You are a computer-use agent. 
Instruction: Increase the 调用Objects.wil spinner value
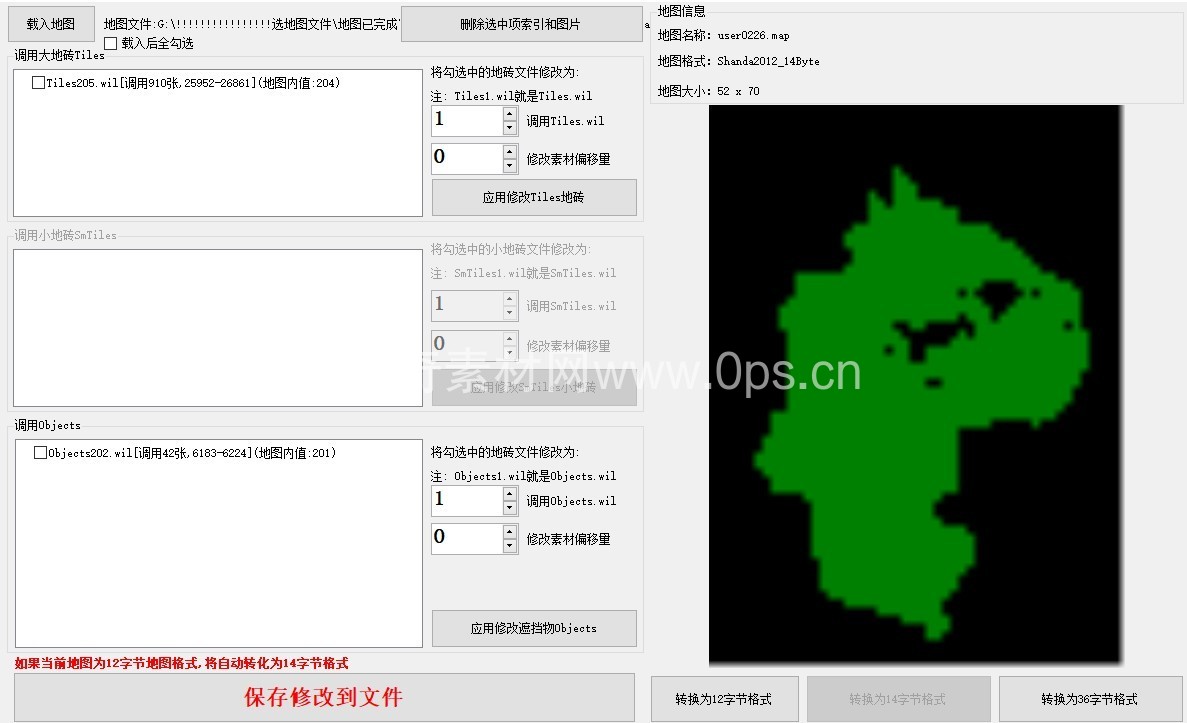510,494
